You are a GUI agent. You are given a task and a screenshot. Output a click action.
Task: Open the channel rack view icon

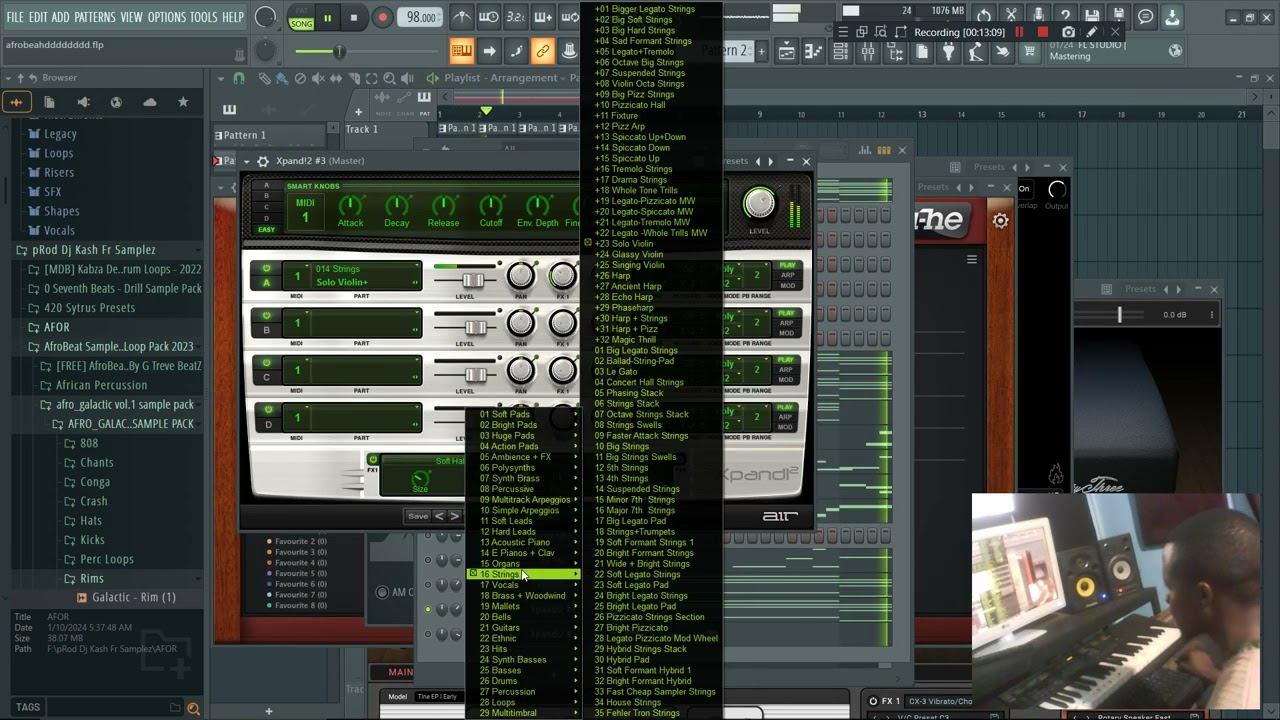[841, 52]
